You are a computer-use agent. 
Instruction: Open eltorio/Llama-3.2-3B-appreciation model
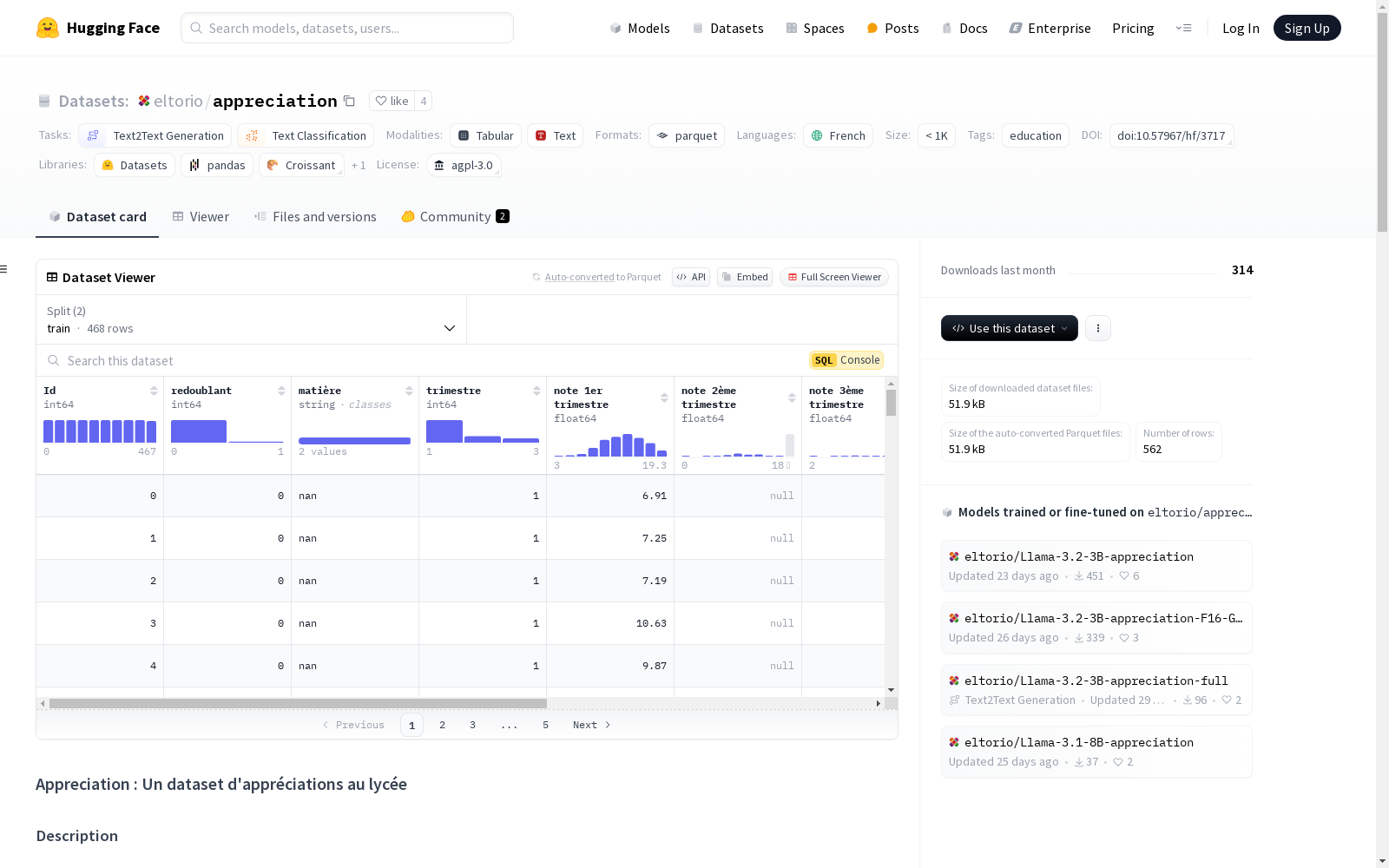coord(1096,565)
